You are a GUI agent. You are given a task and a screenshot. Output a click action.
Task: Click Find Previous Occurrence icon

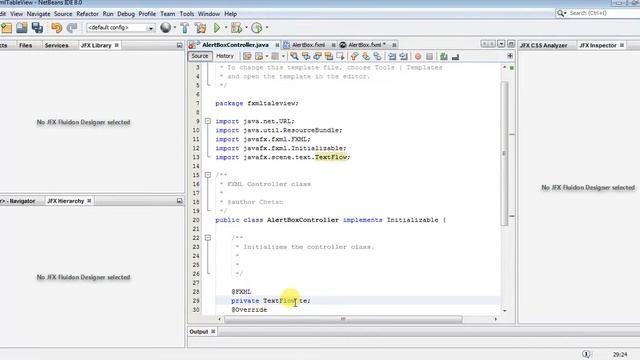pyautogui.click(x=305, y=56)
